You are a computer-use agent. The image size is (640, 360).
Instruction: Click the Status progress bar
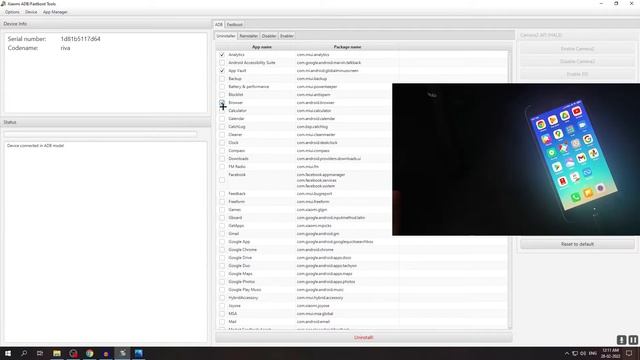tap(100, 134)
